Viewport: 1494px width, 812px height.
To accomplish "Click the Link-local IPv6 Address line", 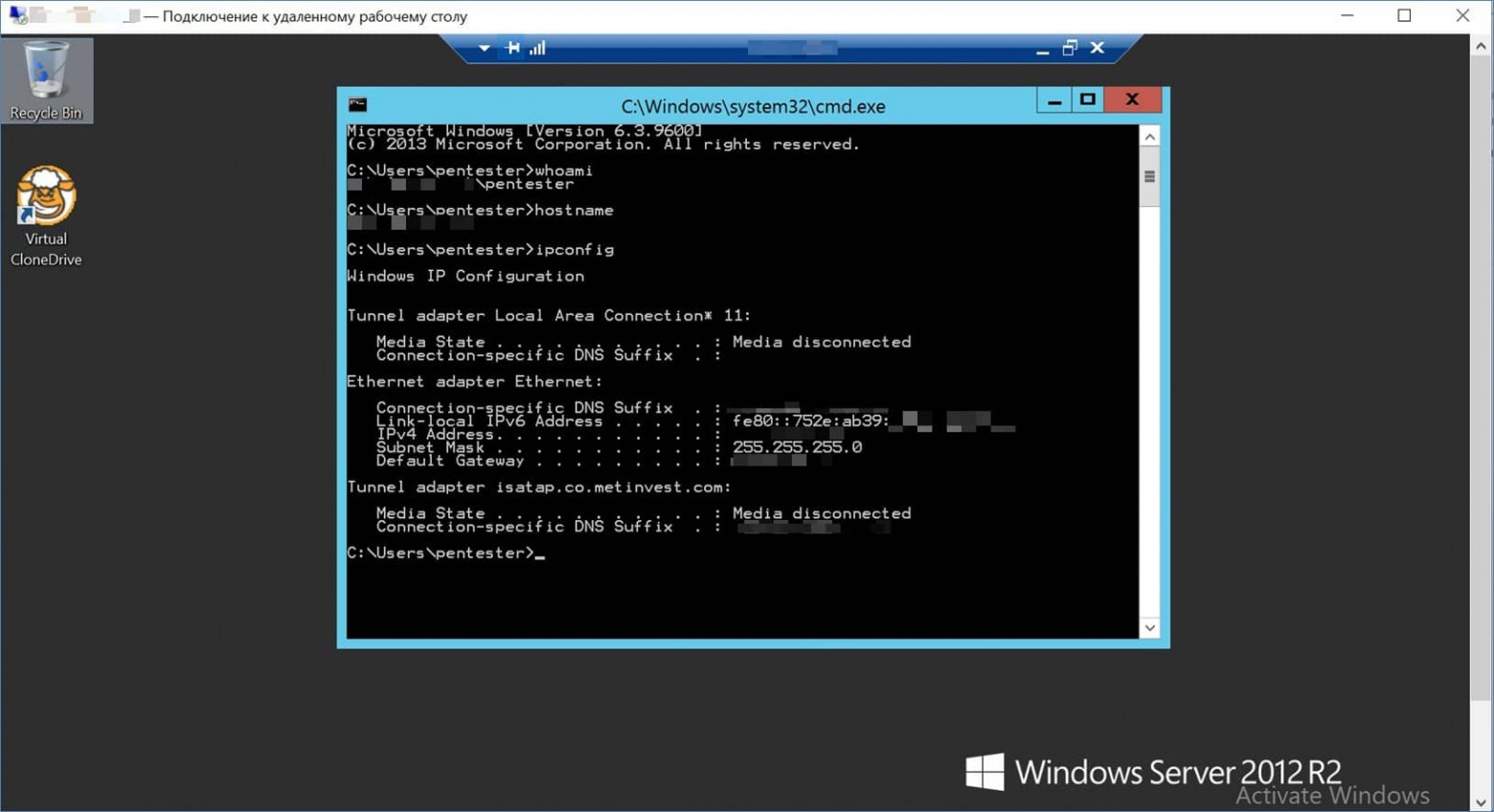I will pyautogui.click(x=695, y=421).
